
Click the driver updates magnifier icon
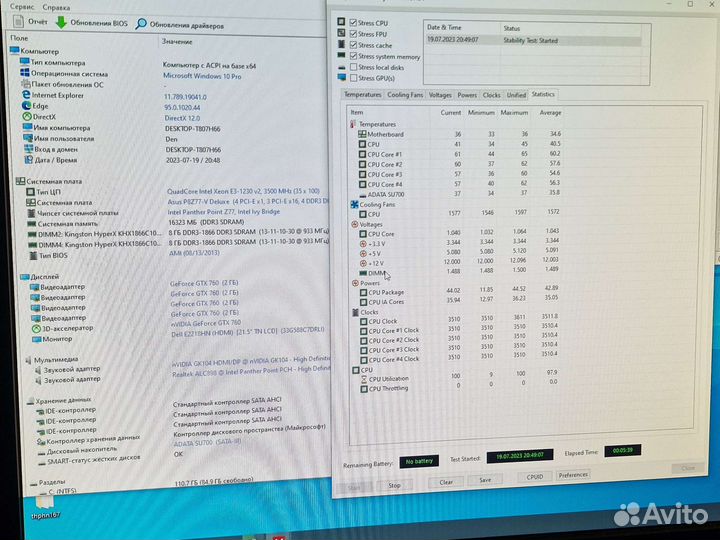tap(141, 22)
